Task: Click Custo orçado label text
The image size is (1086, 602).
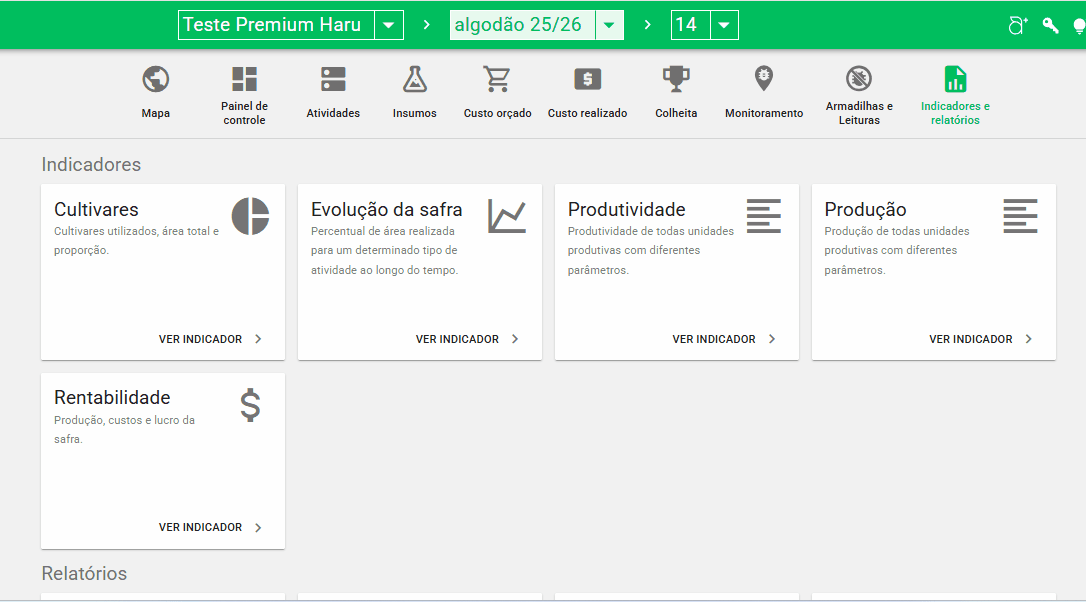Action: click(x=497, y=113)
